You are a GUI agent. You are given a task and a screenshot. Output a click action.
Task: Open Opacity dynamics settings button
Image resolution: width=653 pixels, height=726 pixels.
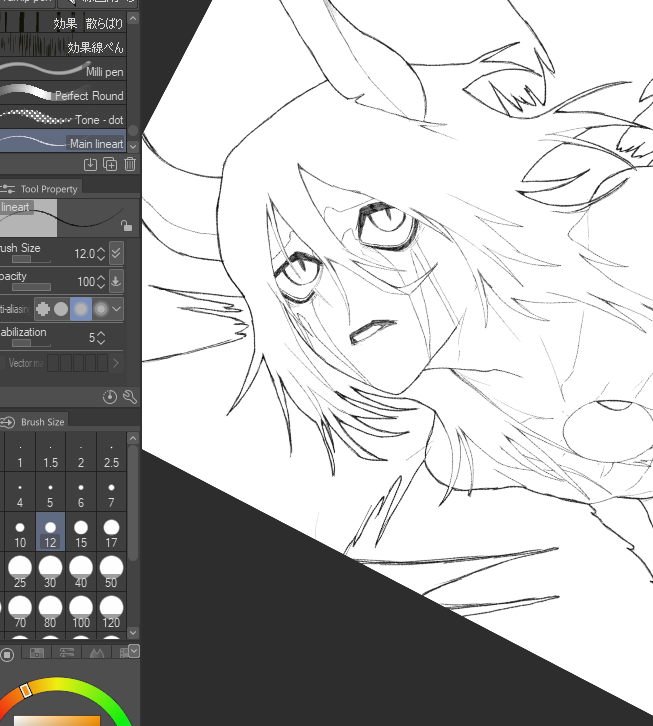point(116,281)
